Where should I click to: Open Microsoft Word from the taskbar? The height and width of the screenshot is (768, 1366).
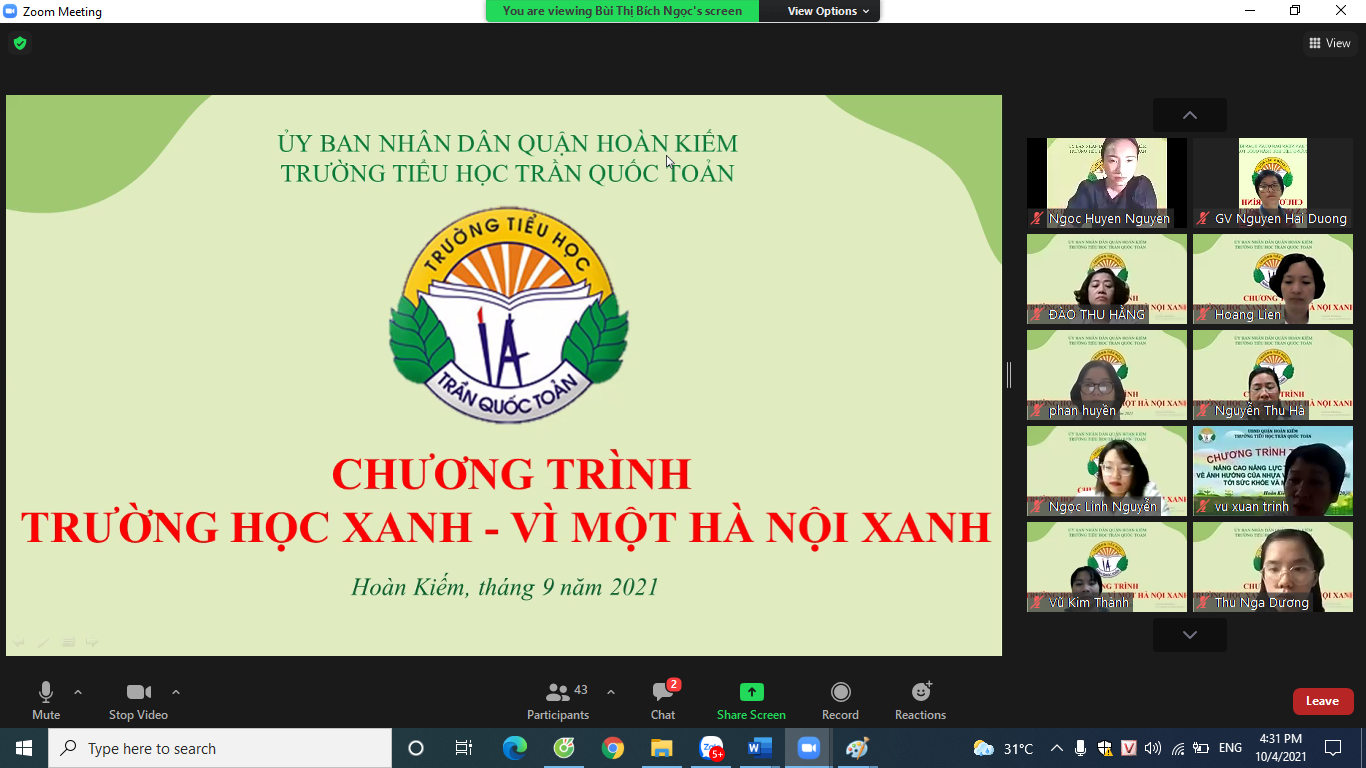pos(759,748)
